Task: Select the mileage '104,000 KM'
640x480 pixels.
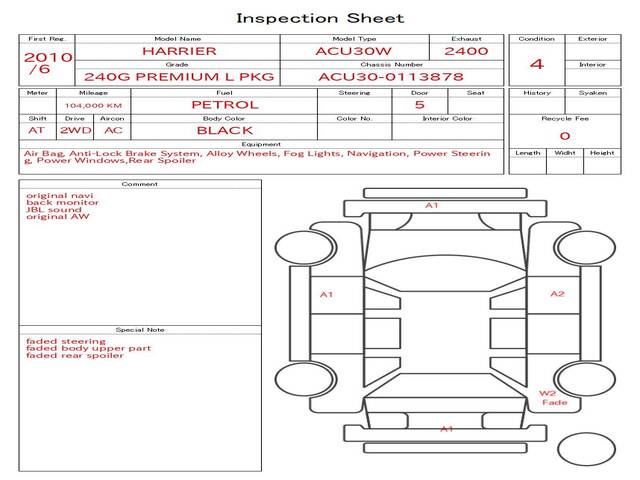Action: tap(93, 106)
